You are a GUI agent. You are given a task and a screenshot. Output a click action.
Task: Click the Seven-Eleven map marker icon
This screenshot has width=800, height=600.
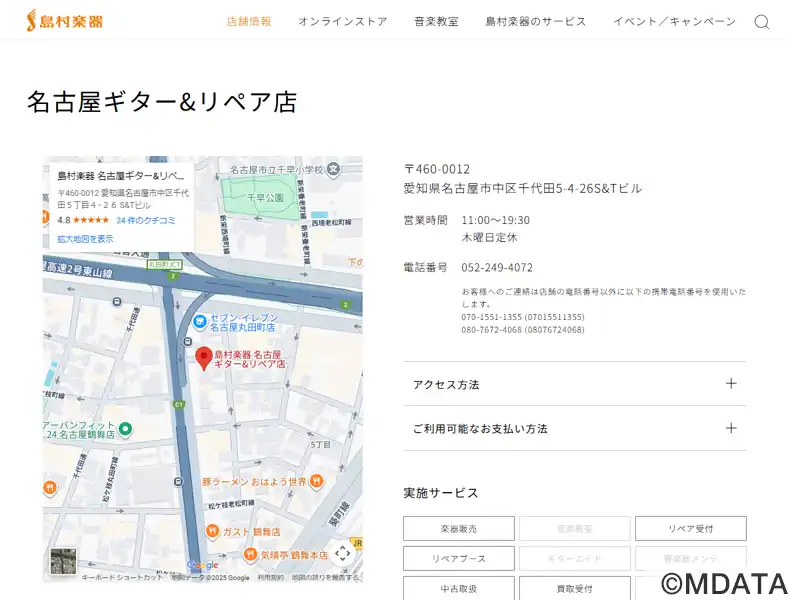pyautogui.click(x=200, y=322)
